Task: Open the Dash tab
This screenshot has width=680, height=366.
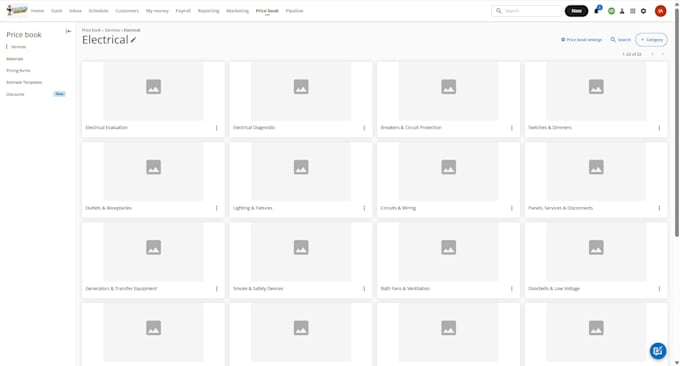Action: (57, 11)
